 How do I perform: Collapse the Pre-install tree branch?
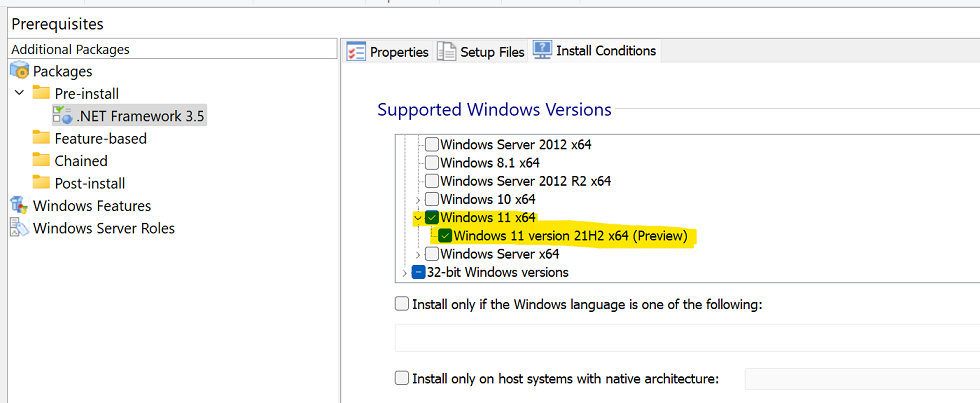point(19,93)
